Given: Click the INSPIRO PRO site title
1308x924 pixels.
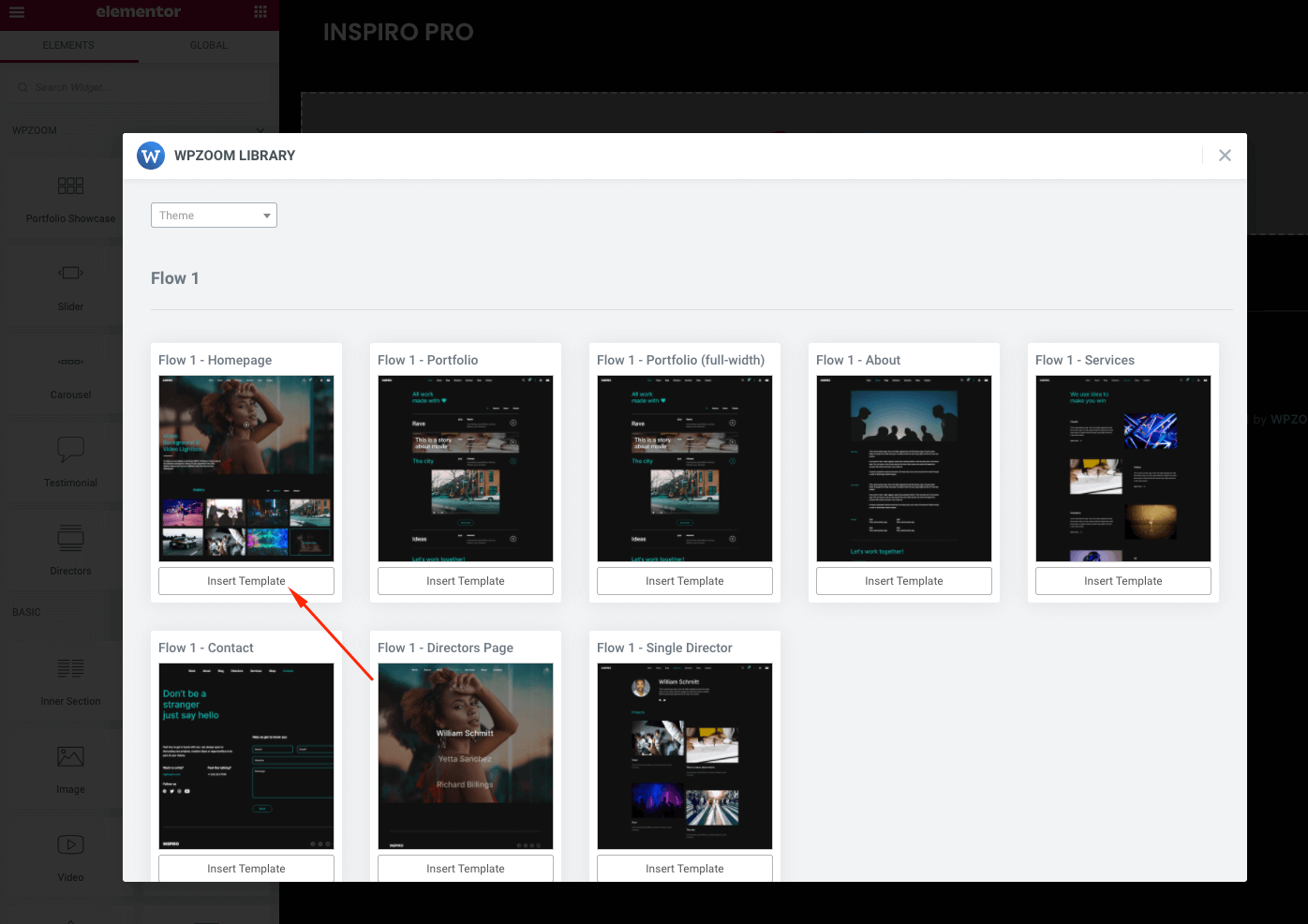Looking at the screenshot, I should point(398,32).
